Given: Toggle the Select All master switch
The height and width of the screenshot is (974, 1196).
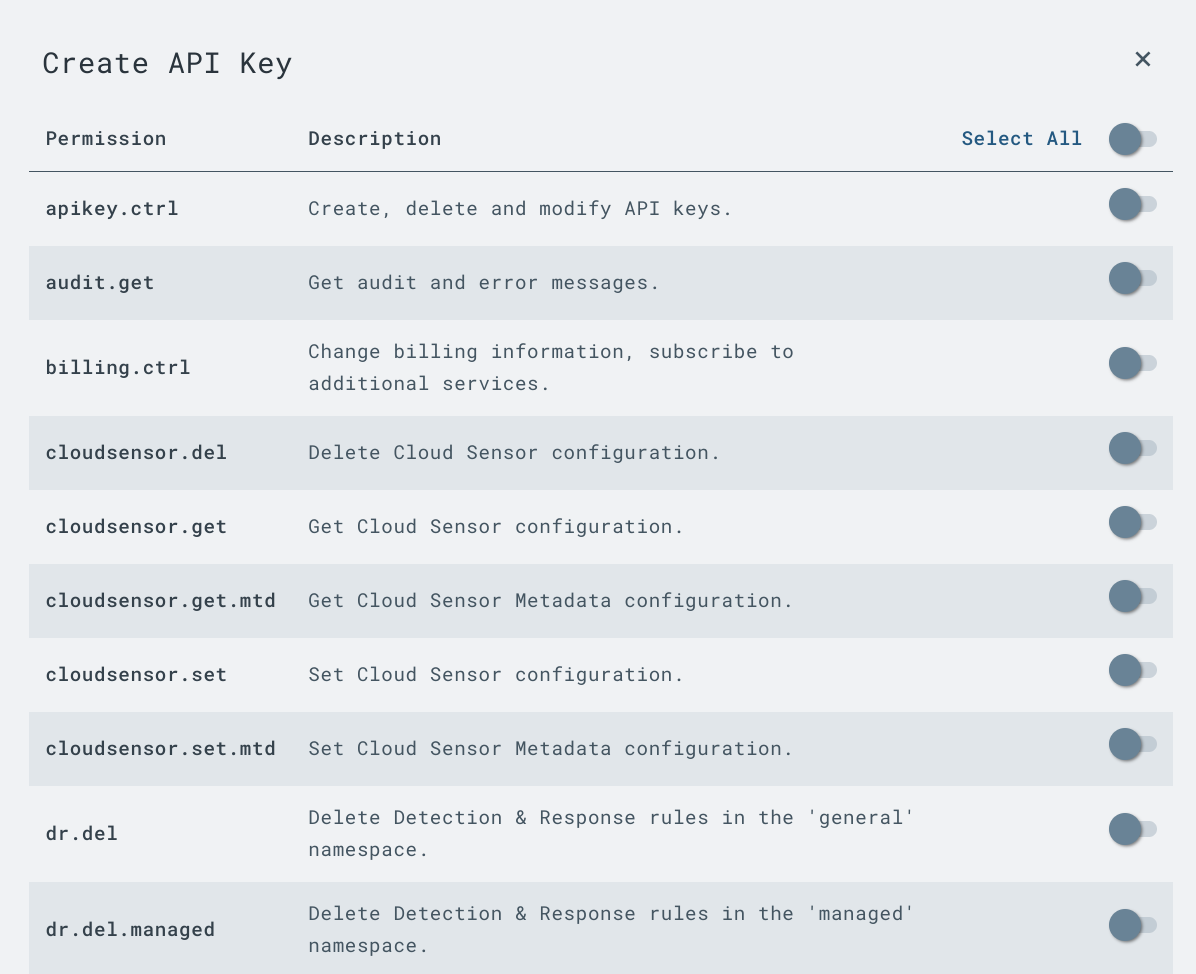Looking at the screenshot, I should point(1132,139).
